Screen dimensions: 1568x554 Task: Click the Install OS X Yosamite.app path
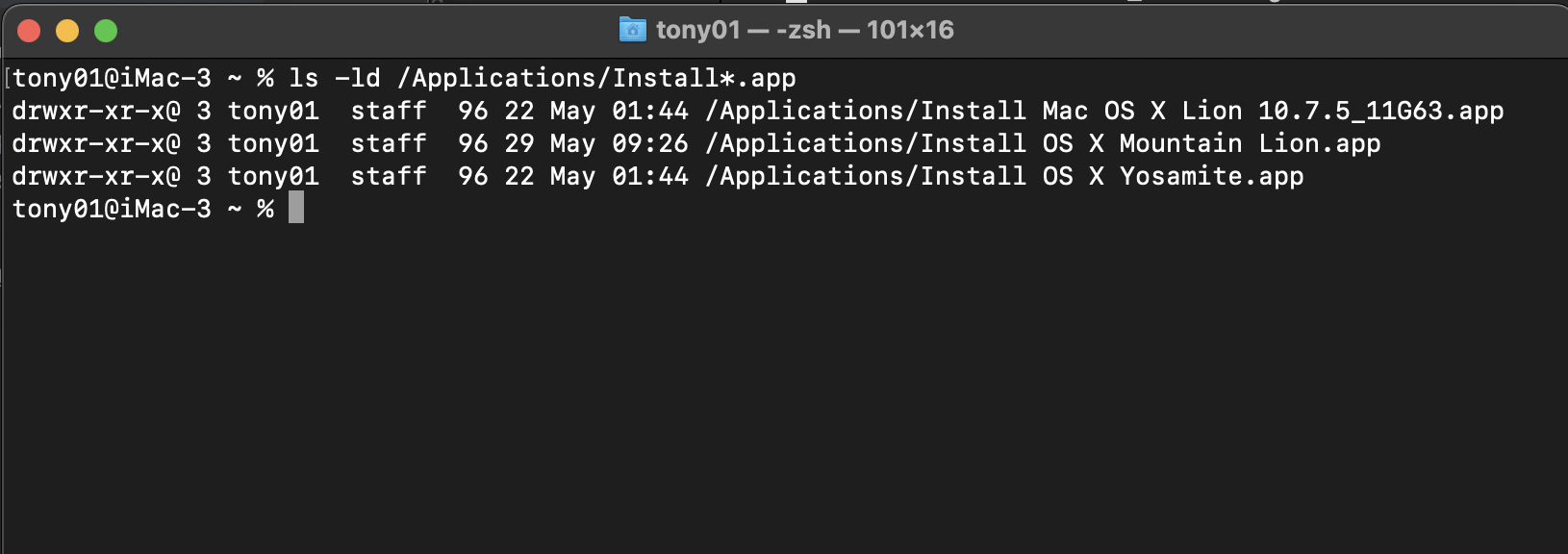(x=1004, y=176)
